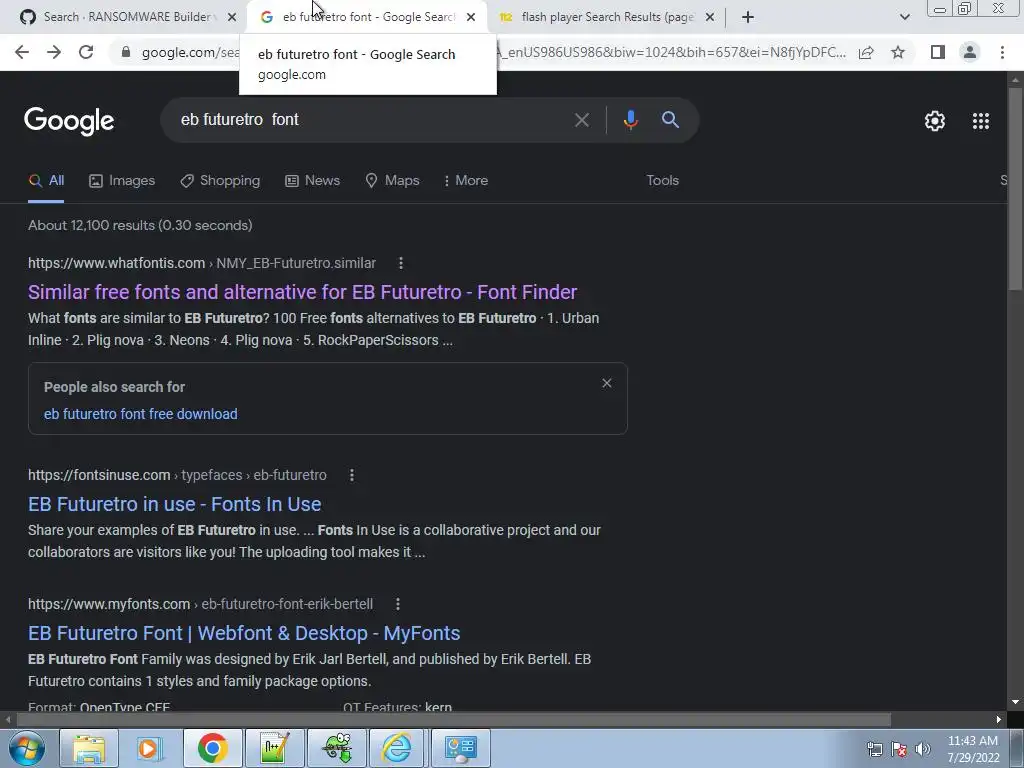
Task: Close the GitHub RANSOMWARE Builder tab
Action: [232, 18]
